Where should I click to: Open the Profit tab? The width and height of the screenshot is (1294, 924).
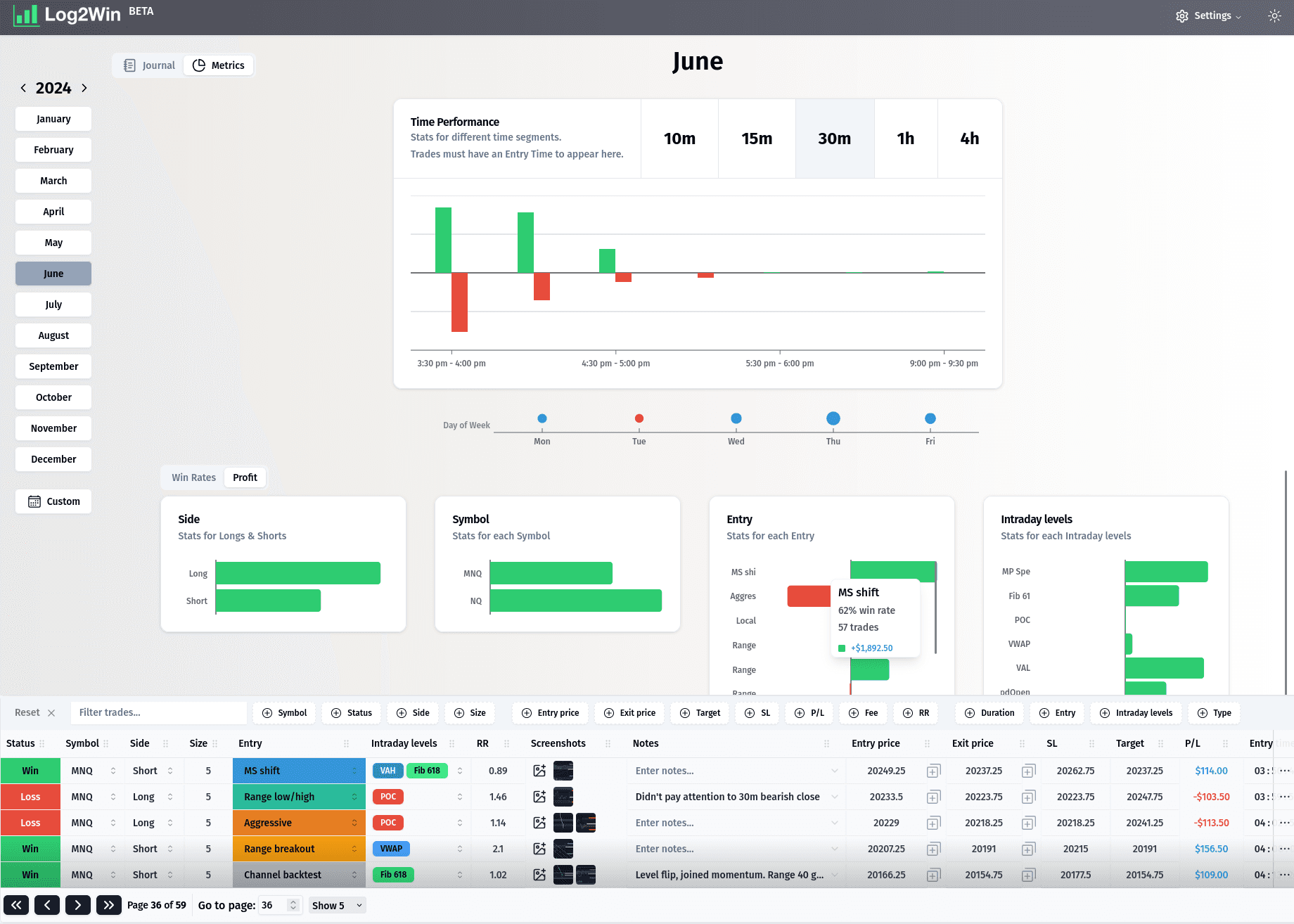tap(245, 477)
